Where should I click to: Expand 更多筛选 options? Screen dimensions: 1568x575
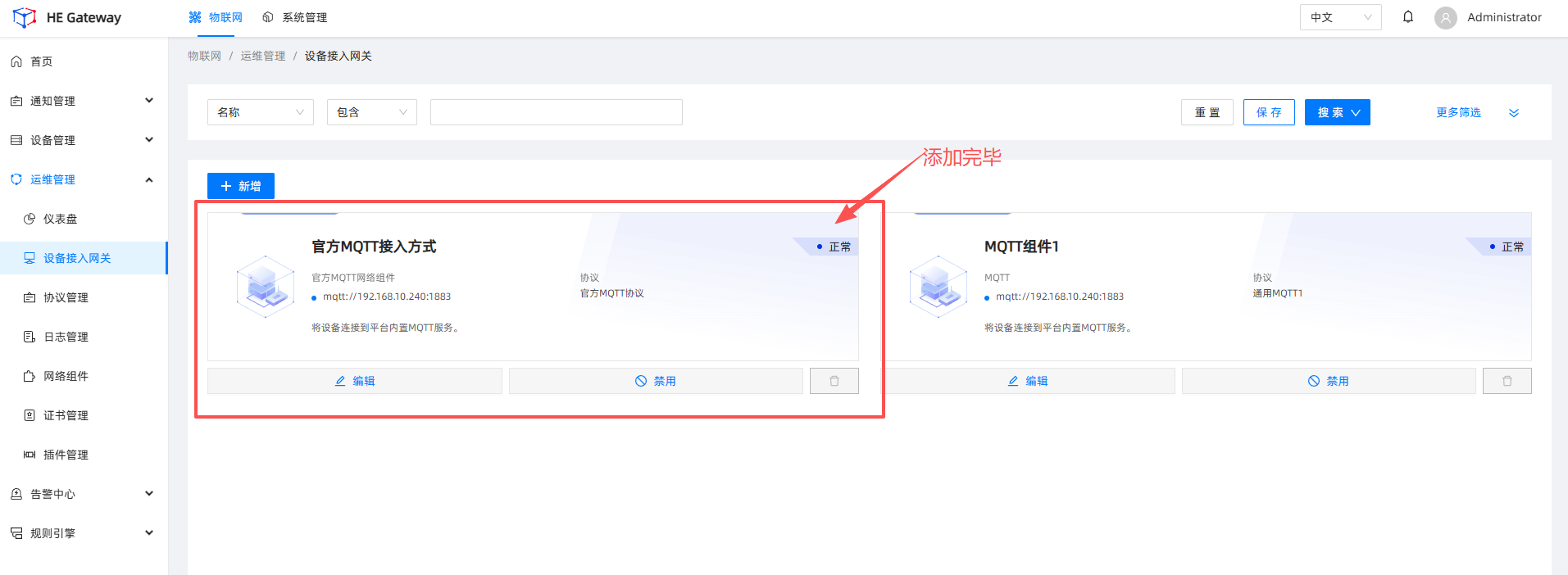pos(1477,112)
